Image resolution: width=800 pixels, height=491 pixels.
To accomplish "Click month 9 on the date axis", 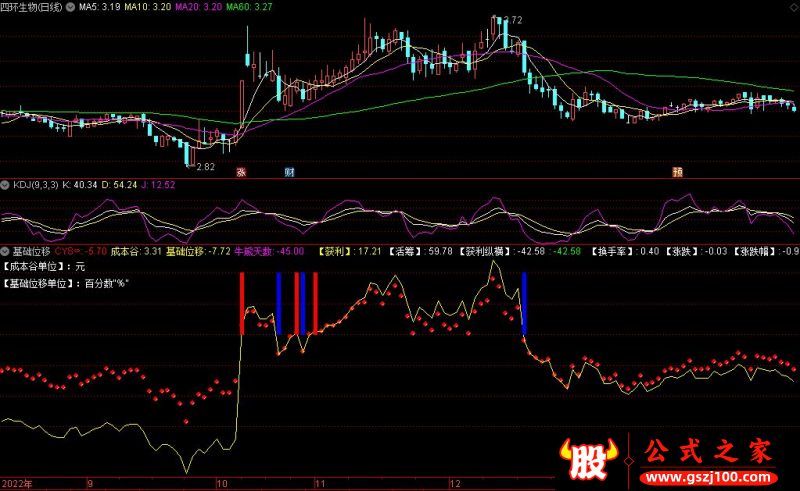I will click(90, 483).
